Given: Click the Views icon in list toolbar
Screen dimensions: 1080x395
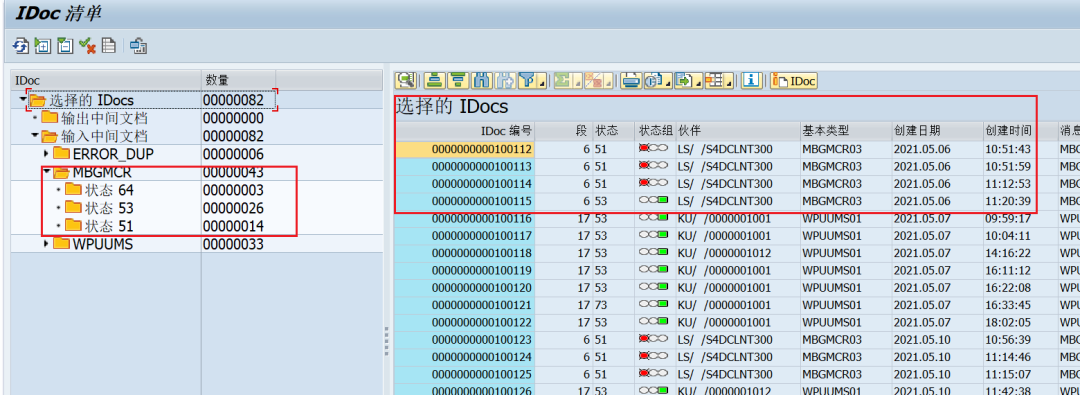Looking at the screenshot, I should [x=654, y=81].
